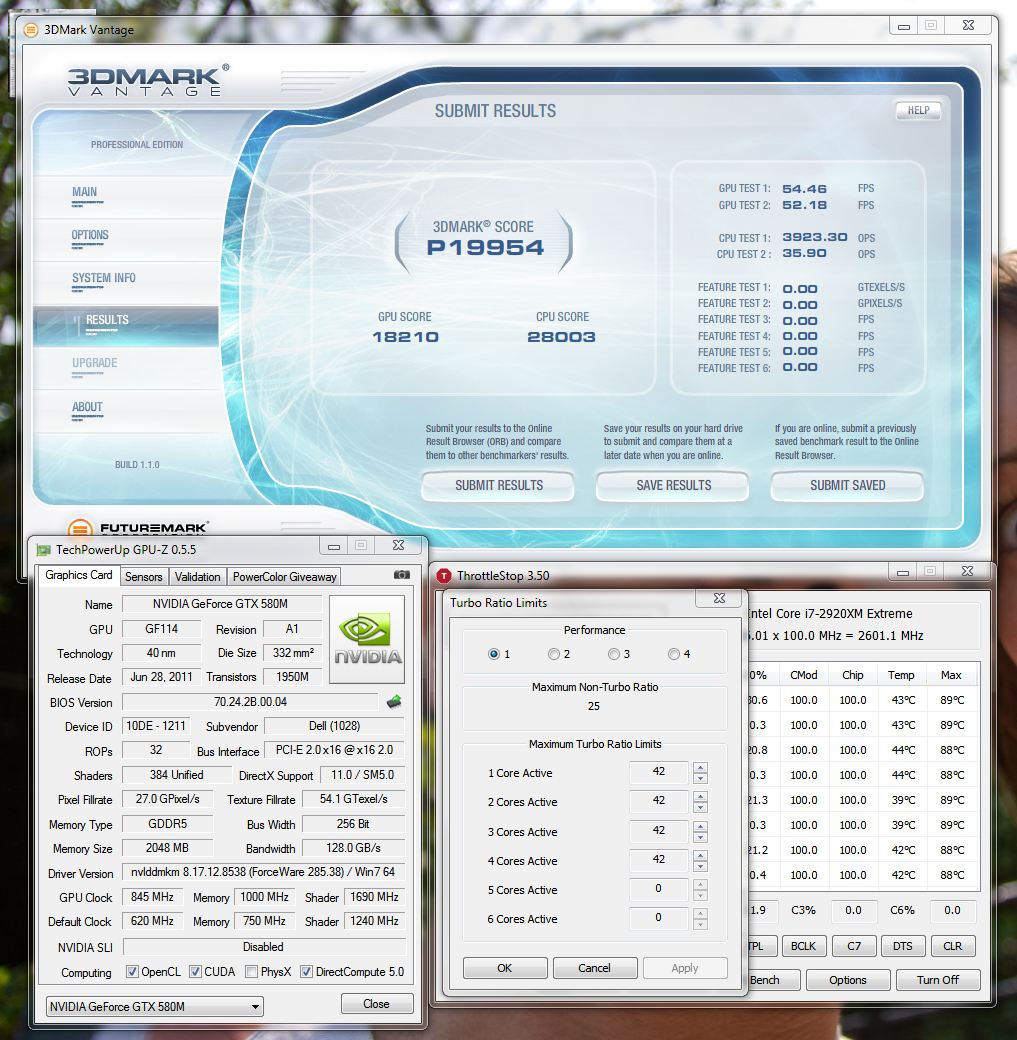Image resolution: width=1017 pixels, height=1040 pixels.
Task: Click the 2 Cores Active ratio field
Action: click(658, 801)
